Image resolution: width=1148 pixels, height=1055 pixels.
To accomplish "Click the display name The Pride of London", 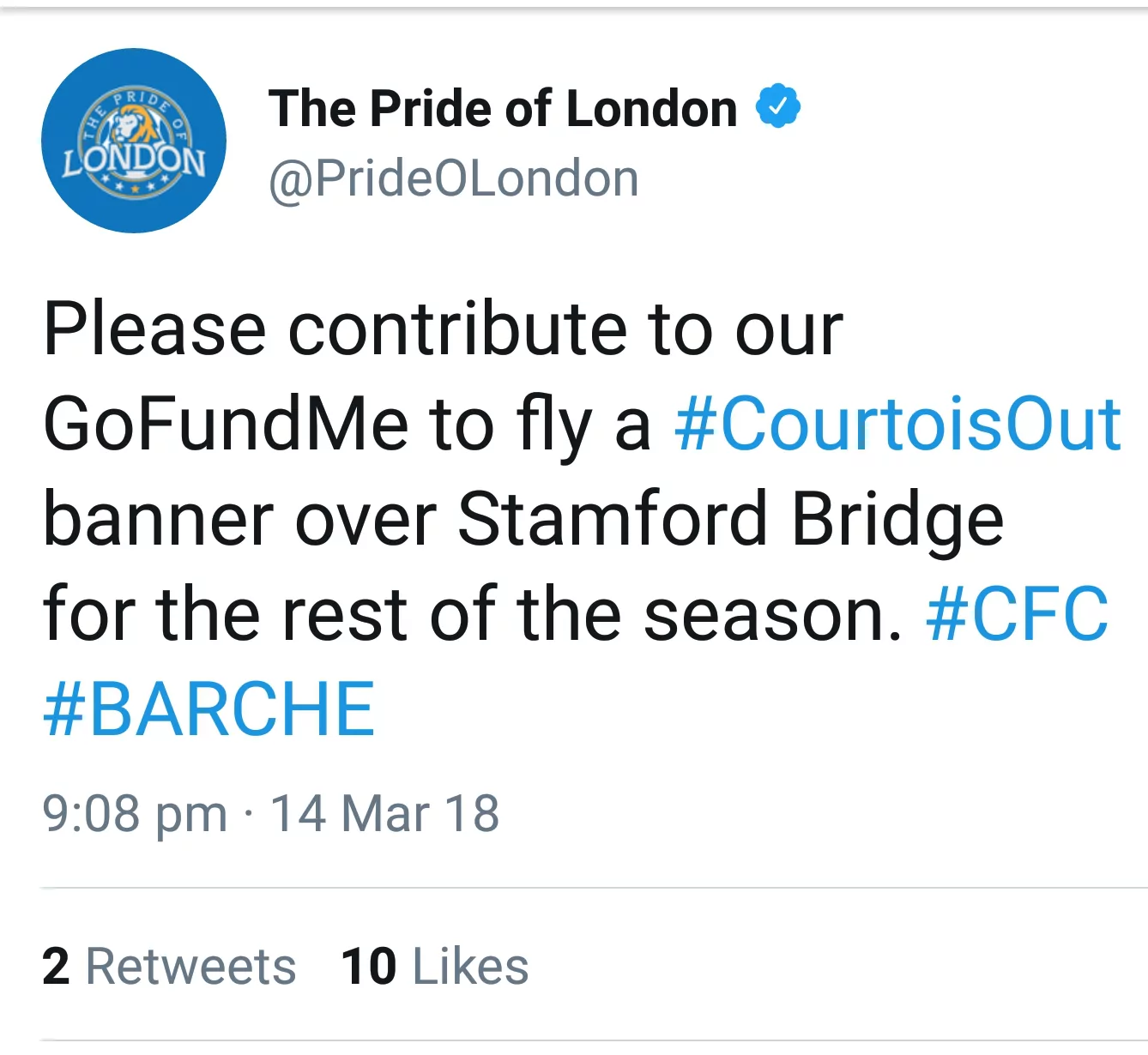I will pyautogui.click(x=502, y=106).
